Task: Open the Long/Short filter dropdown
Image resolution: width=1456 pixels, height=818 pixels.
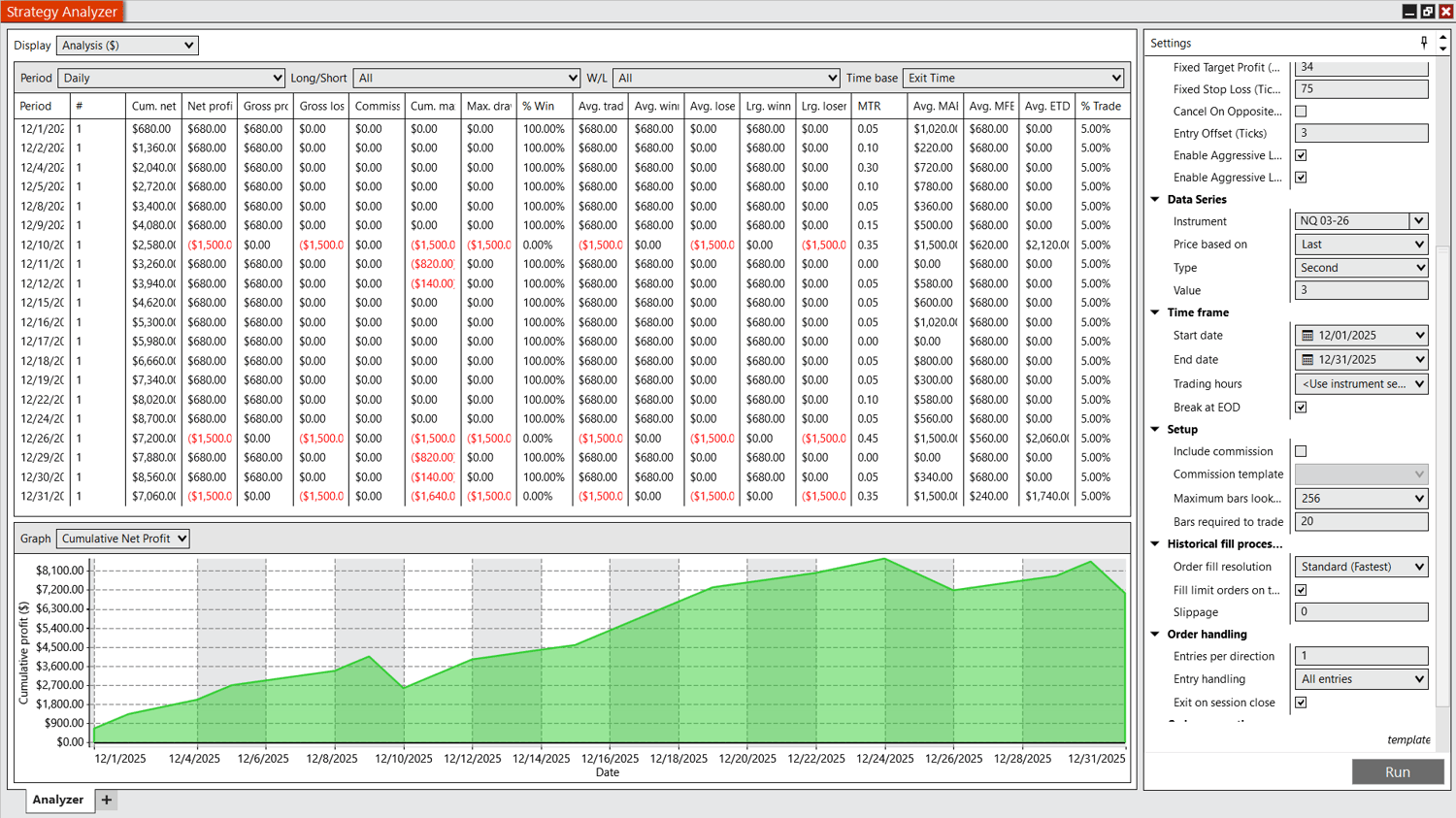Action: pos(467,78)
